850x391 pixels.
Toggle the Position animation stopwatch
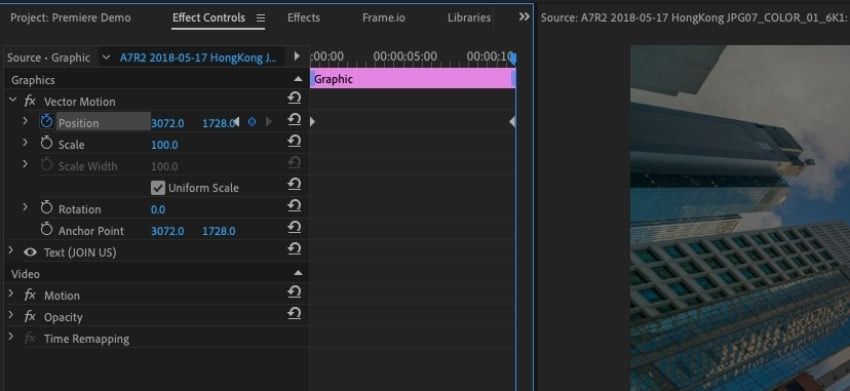(x=47, y=121)
